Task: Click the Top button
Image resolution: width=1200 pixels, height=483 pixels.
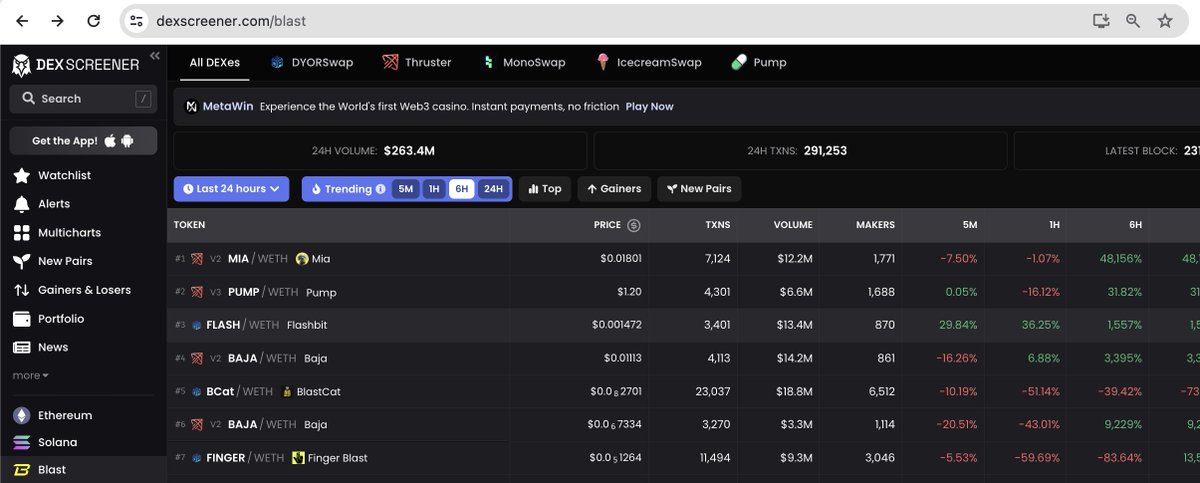Action: click(545, 188)
